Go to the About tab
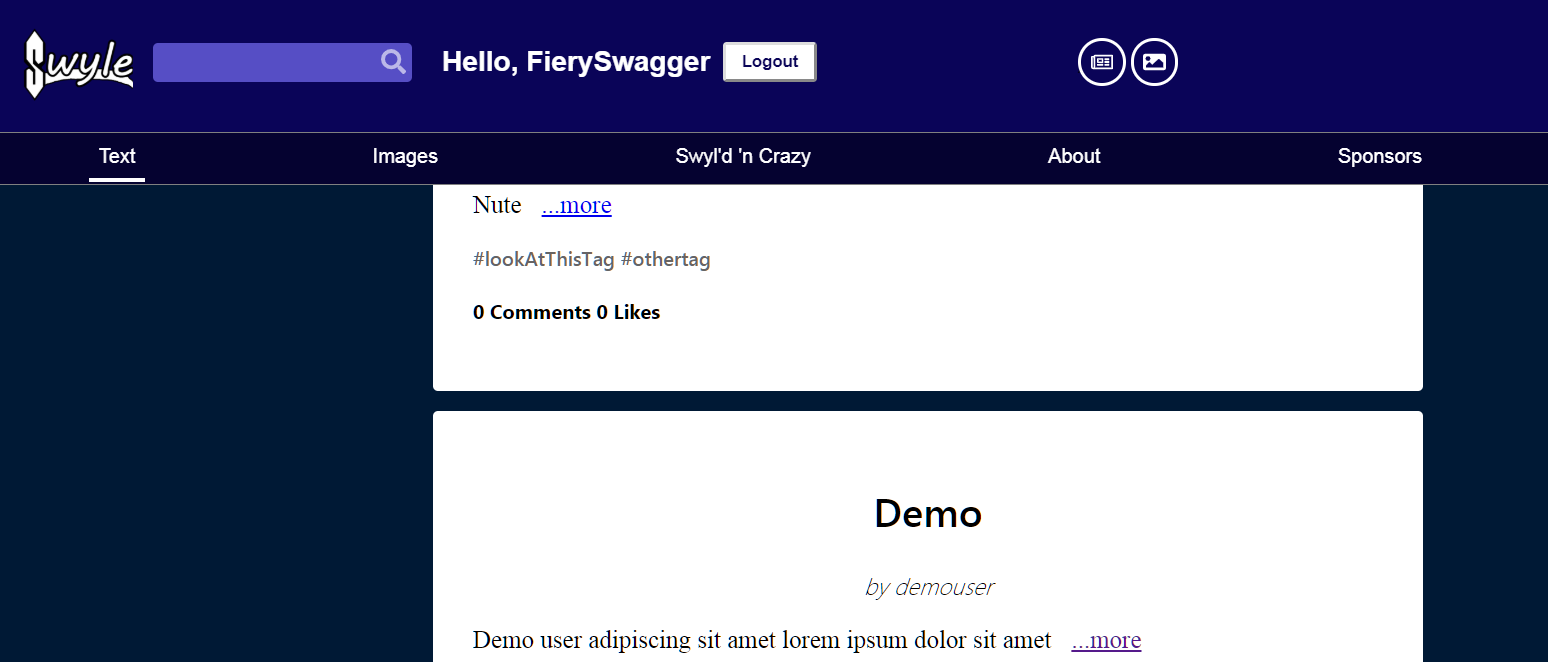Image resolution: width=1548 pixels, height=662 pixels. click(1074, 156)
